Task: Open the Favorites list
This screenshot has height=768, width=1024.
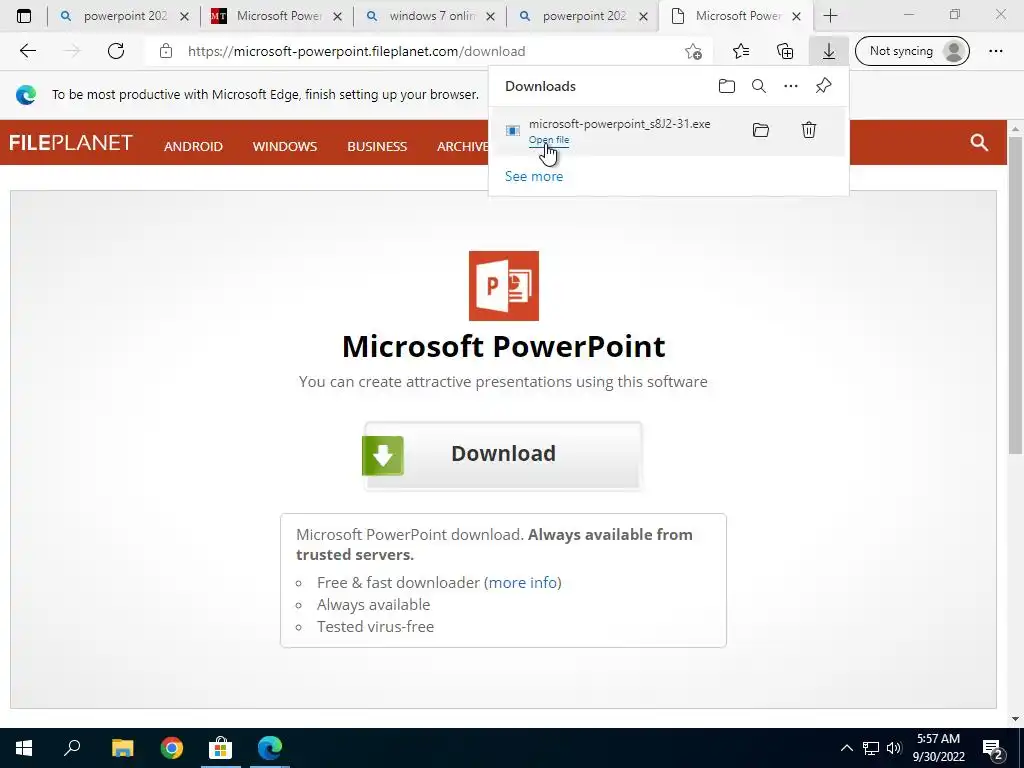Action: (x=741, y=51)
